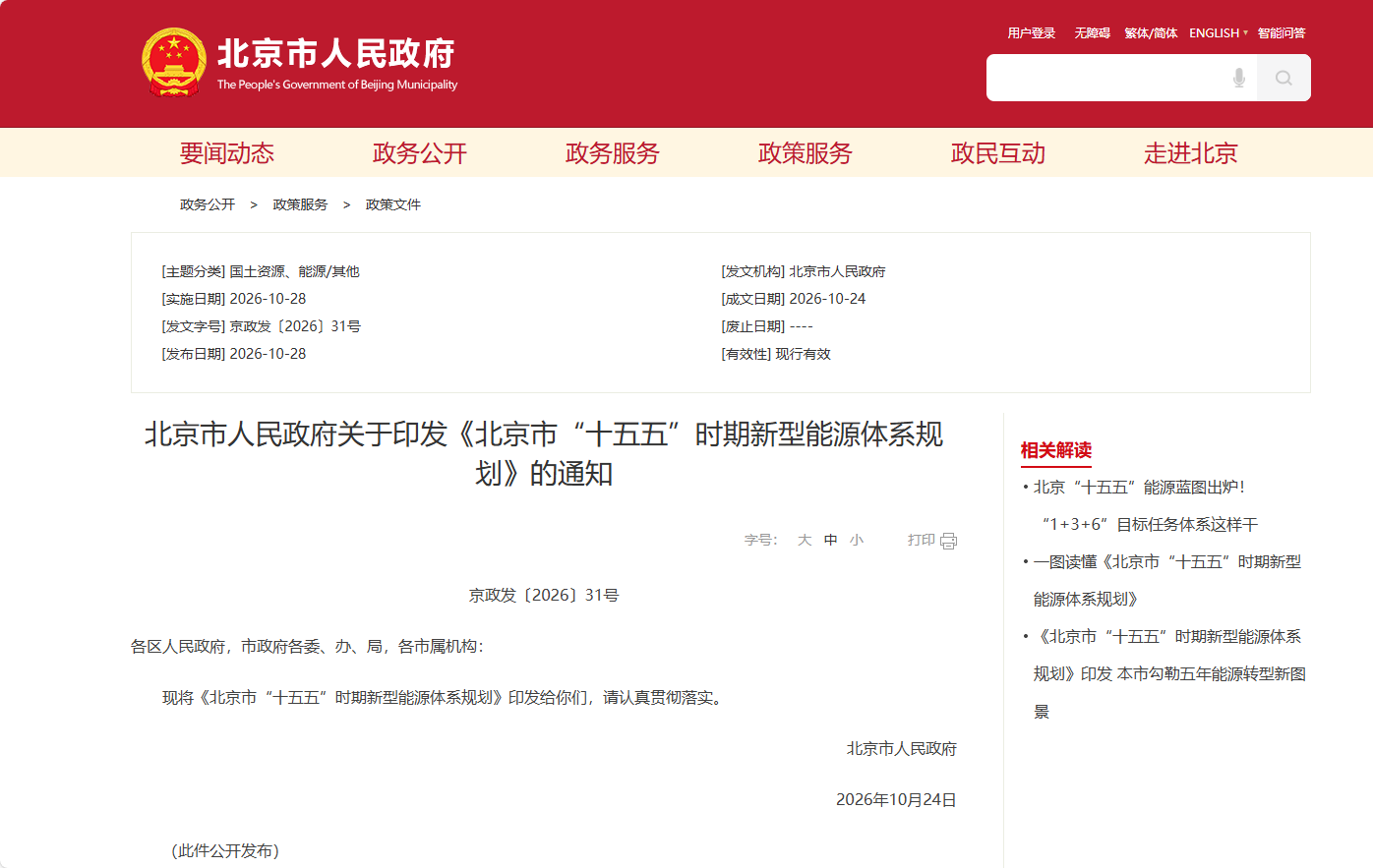Click the microphone voice search icon
Screen dimensions: 1373x868
[1239, 78]
